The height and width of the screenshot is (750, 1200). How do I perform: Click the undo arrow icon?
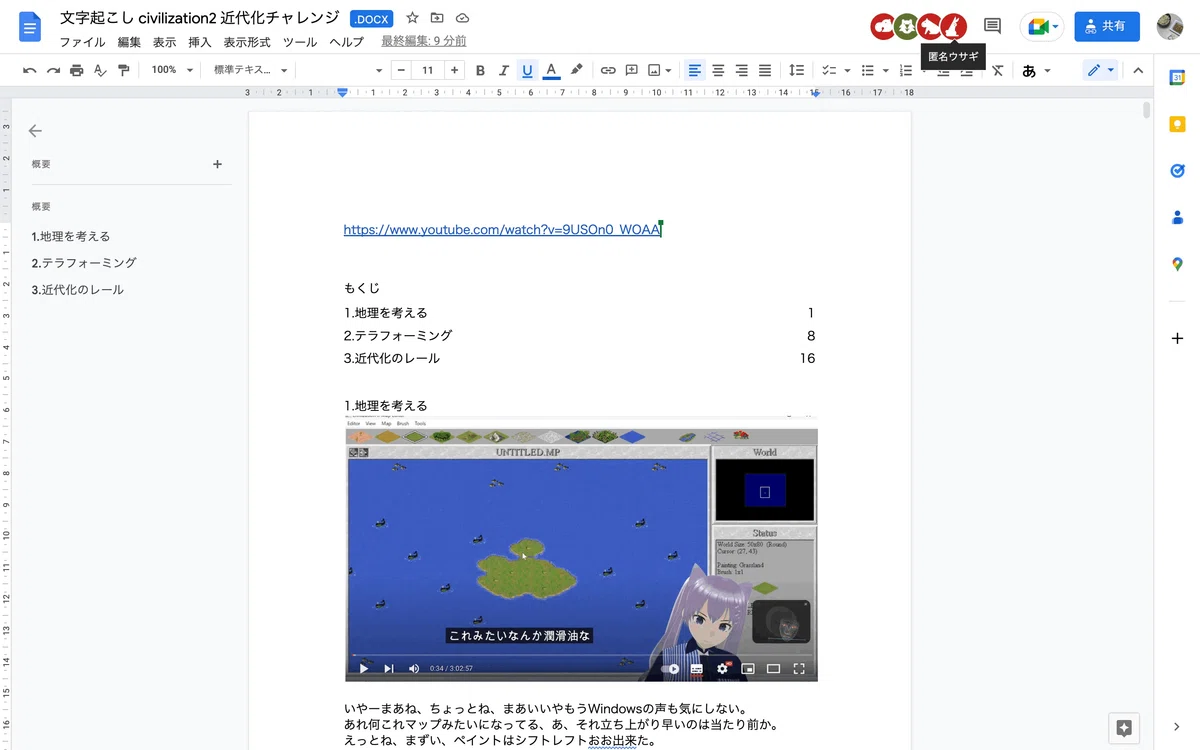click(x=30, y=70)
